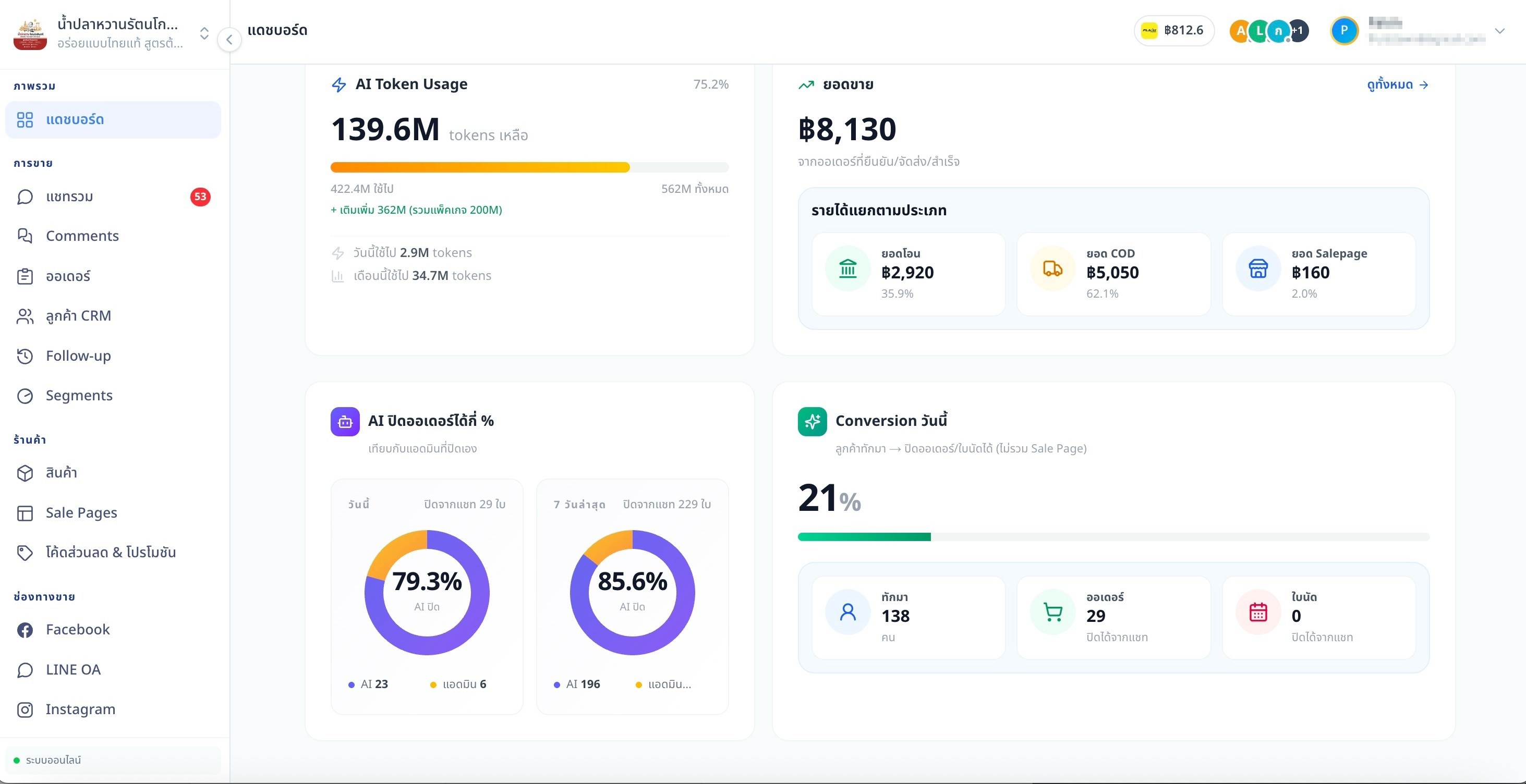Click the Segments pie chart icon

click(x=25, y=396)
